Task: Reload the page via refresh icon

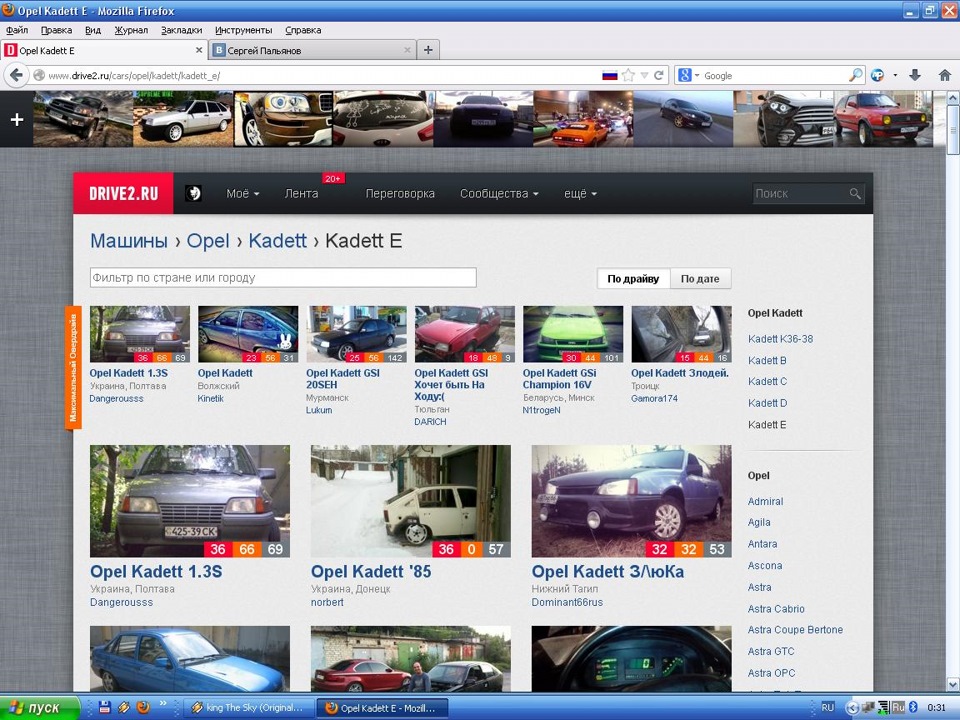Action: point(659,75)
